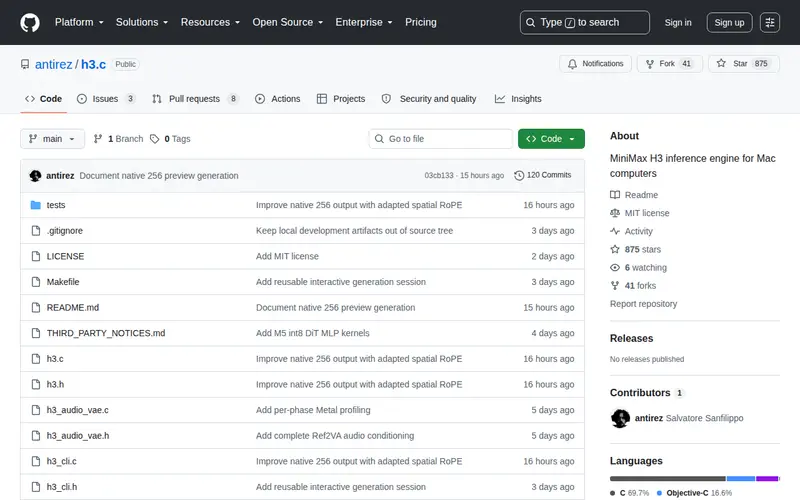Viewport: 800px width, 500px height.
Task: Click the commit history clock icon
Action: (519, 176)
